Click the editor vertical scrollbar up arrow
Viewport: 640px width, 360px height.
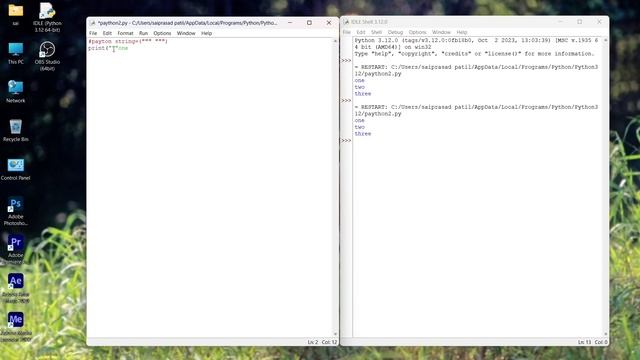click(x=336, y=41)
